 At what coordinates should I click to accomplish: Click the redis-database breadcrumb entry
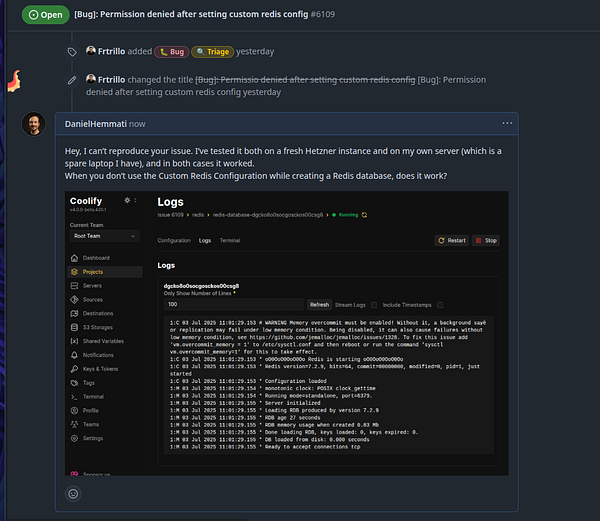pyautogui.click(x=268, y=215)
